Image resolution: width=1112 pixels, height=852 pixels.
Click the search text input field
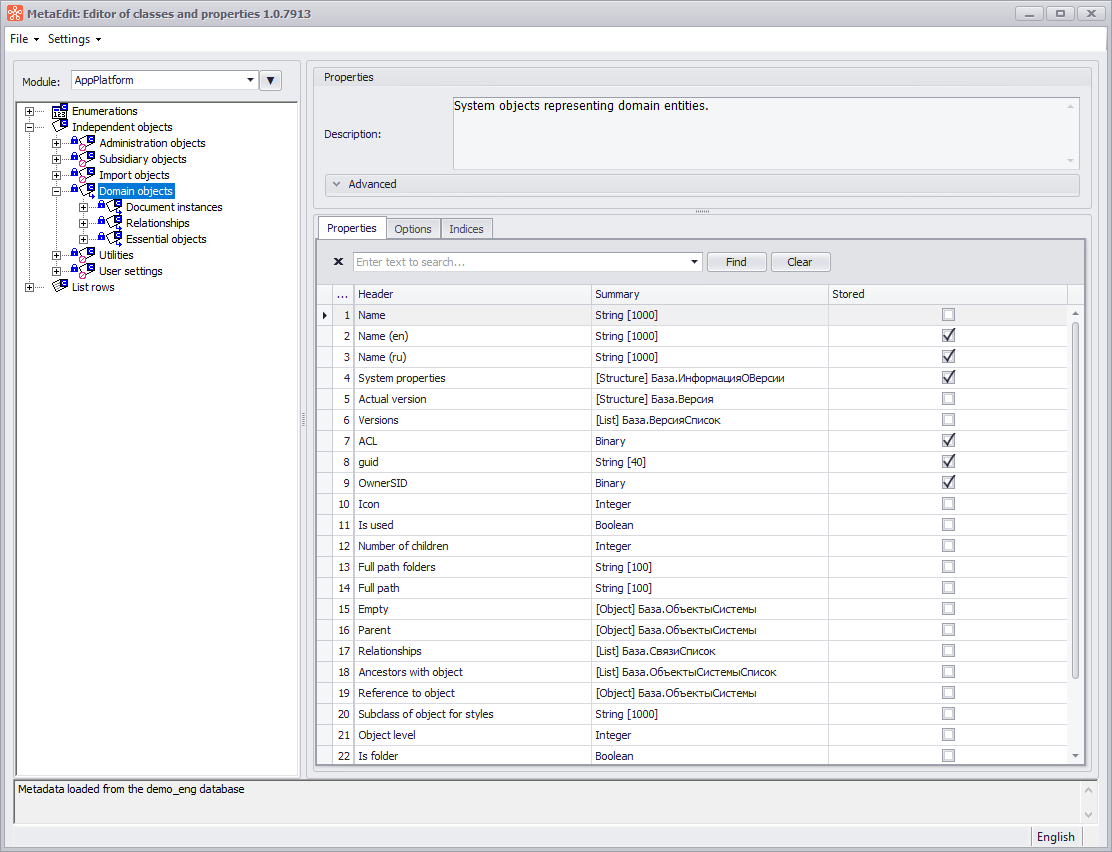520,262
